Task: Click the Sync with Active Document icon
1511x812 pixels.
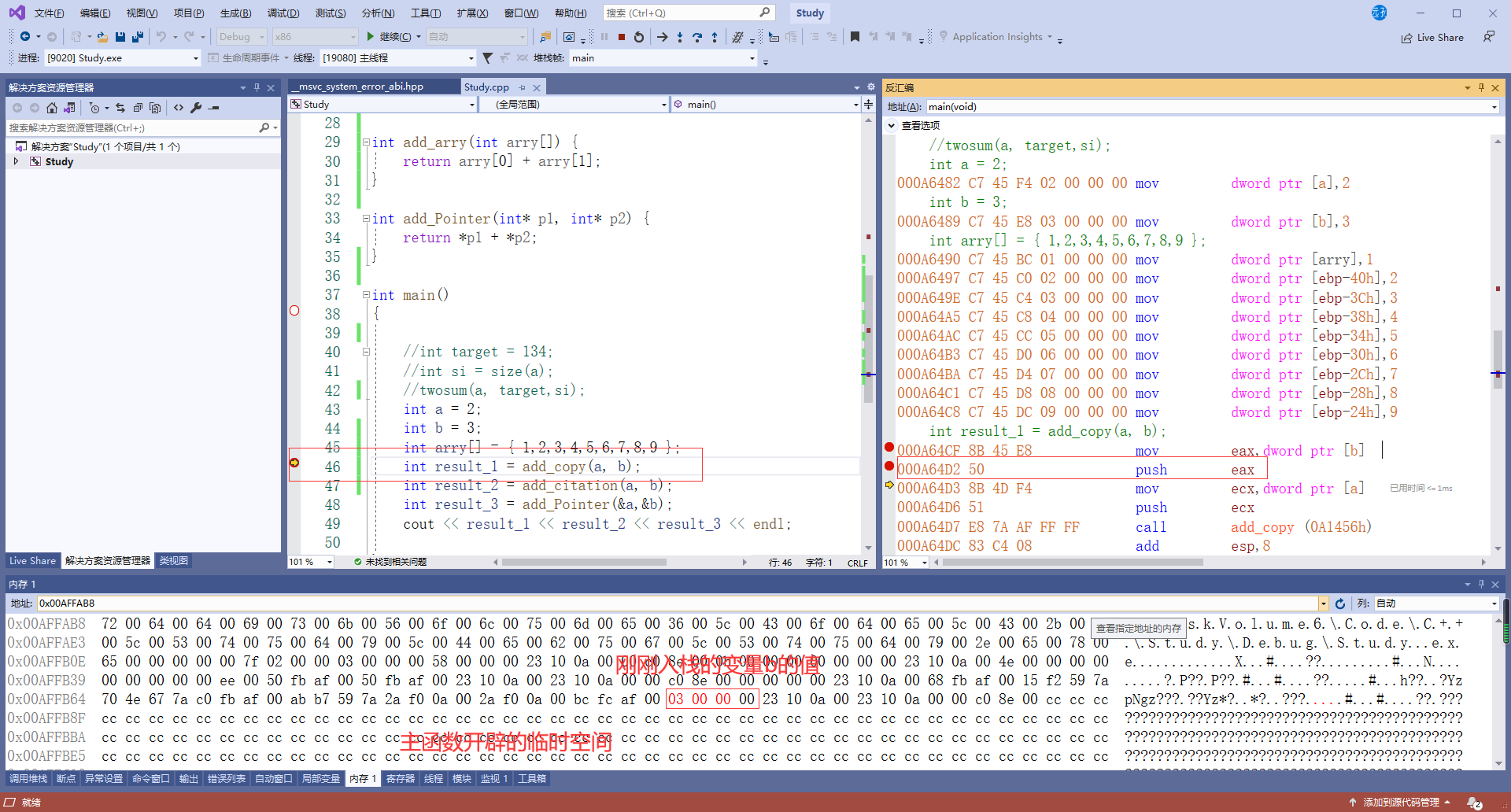Action: [120, 108]
